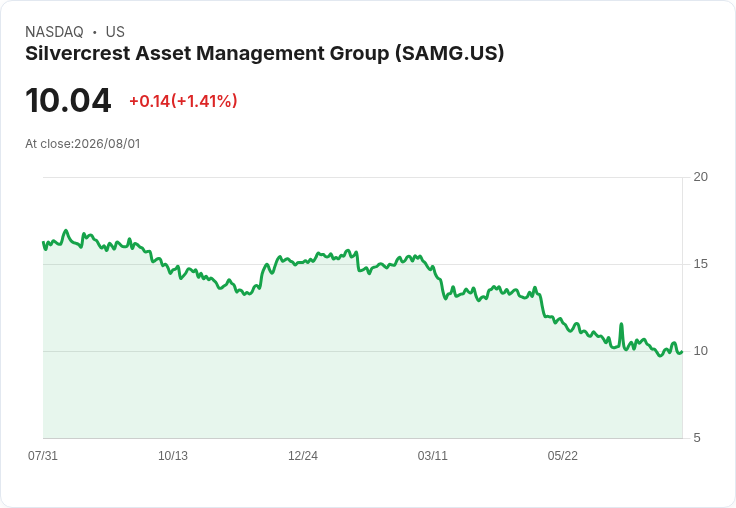Click the 07/31 x-axis date label
This screenshot has height=508, width=736.
[43, 455]
